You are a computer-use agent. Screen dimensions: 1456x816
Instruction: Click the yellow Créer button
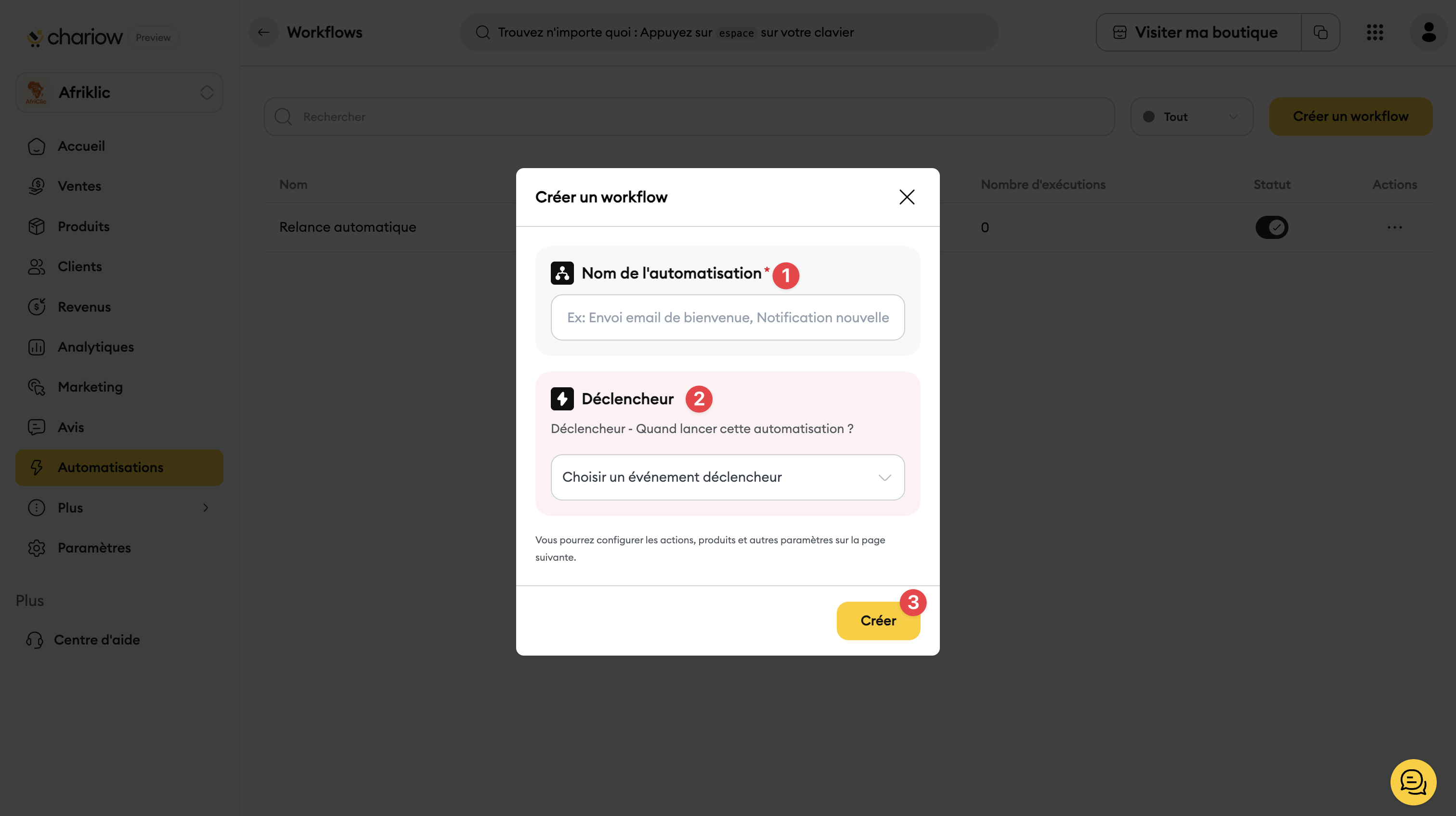878,620
